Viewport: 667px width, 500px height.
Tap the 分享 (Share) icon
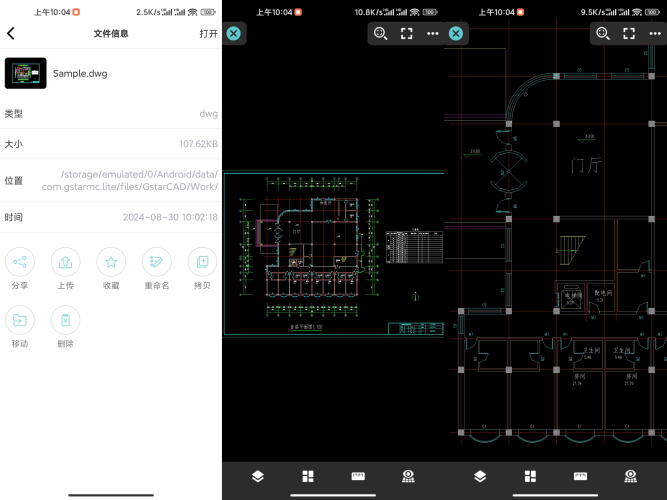pyautogui.click(x=20, y=262)
